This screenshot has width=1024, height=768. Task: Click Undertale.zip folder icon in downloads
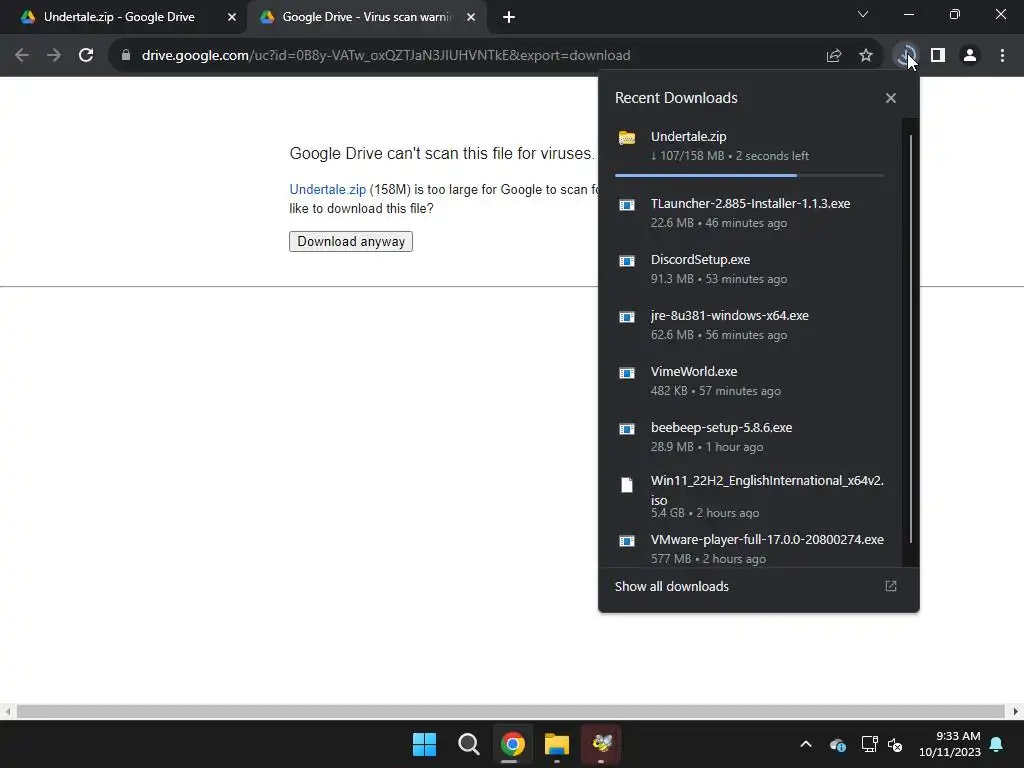[x=627, y=138]
